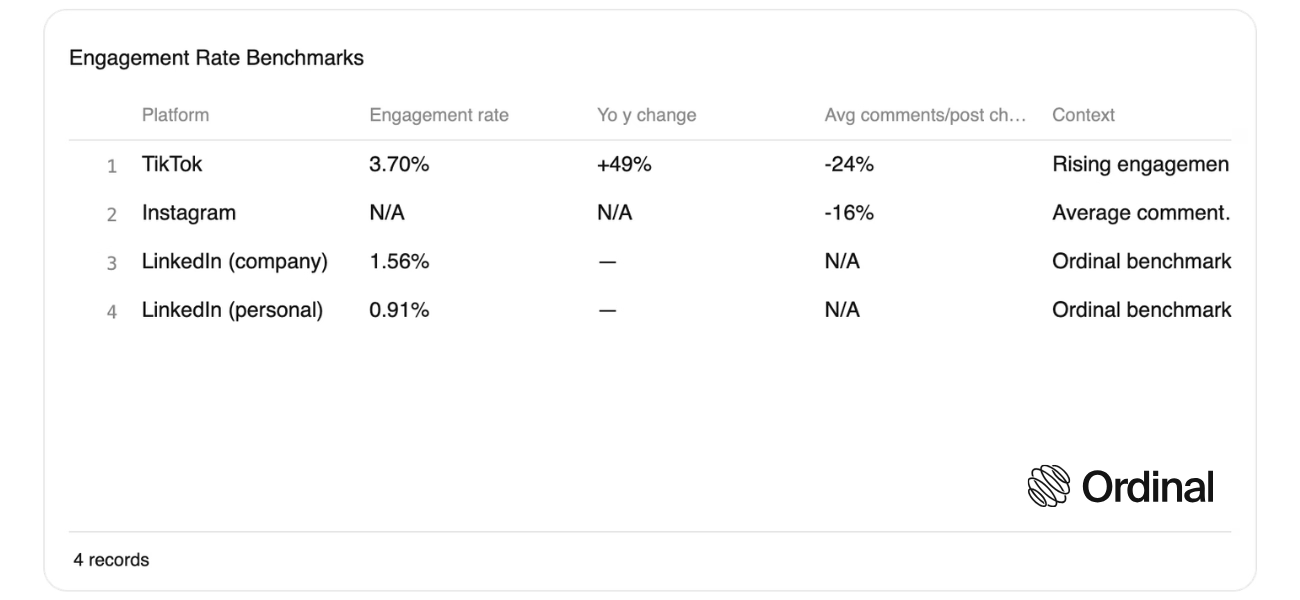Select the Yo y change column header
This screenshot has height=600, width=1300.
click(646, 115)
